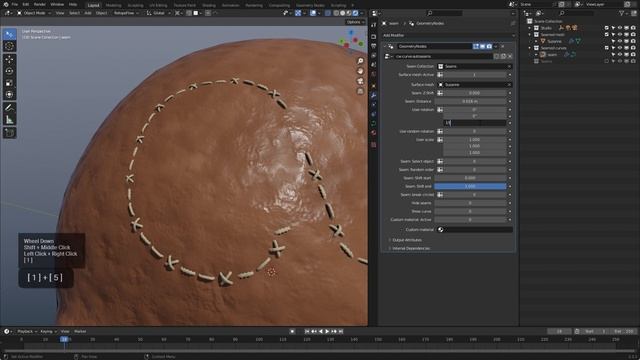Select the Scale tool

tap(9, 83)
